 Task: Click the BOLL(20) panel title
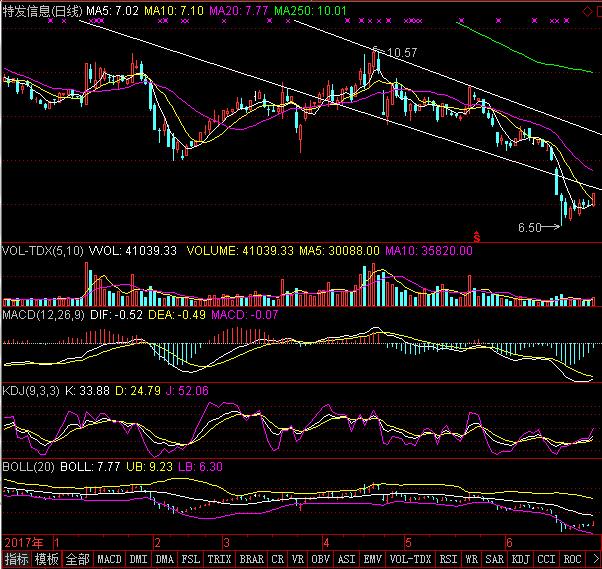point(28,467)
